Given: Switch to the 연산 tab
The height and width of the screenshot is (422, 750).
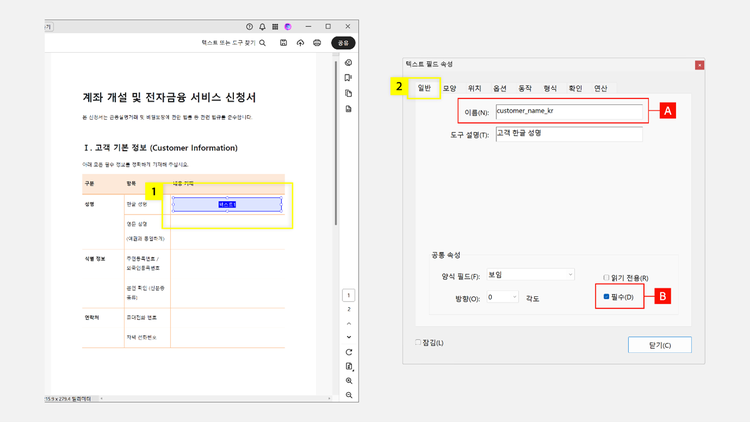Looking at the screenshot, I should pos(601,88).
